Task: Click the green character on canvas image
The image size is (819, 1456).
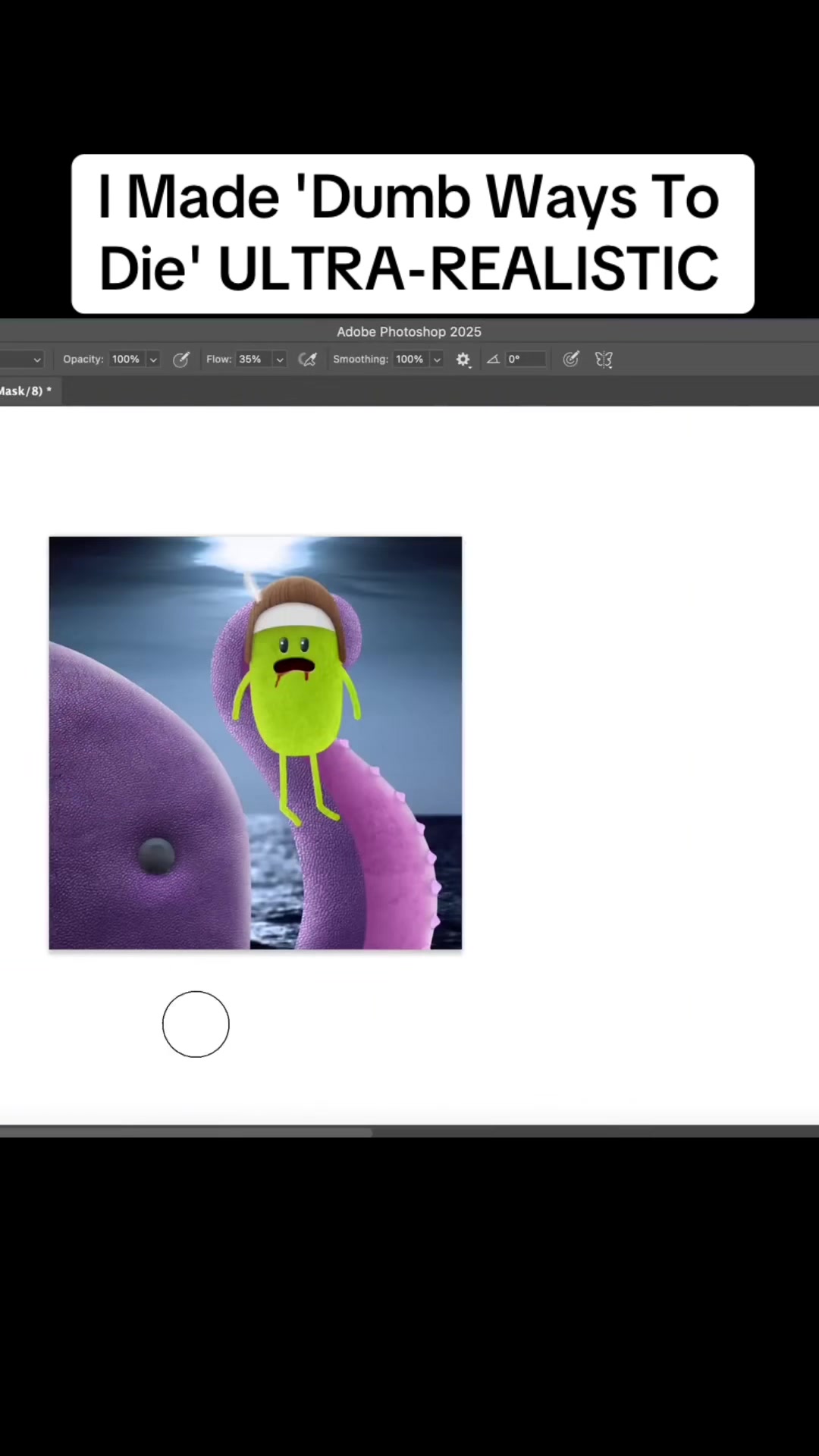Action: [x=296, y=701]
